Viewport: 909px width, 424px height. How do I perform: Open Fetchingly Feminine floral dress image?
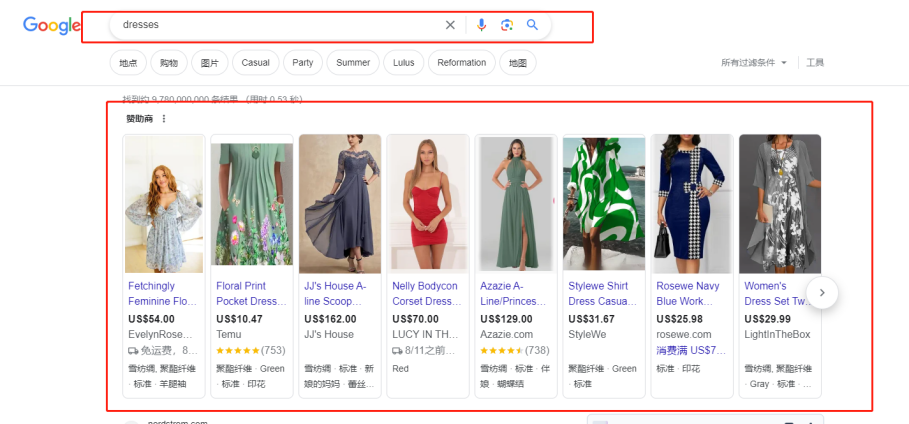tap(164, 204)
